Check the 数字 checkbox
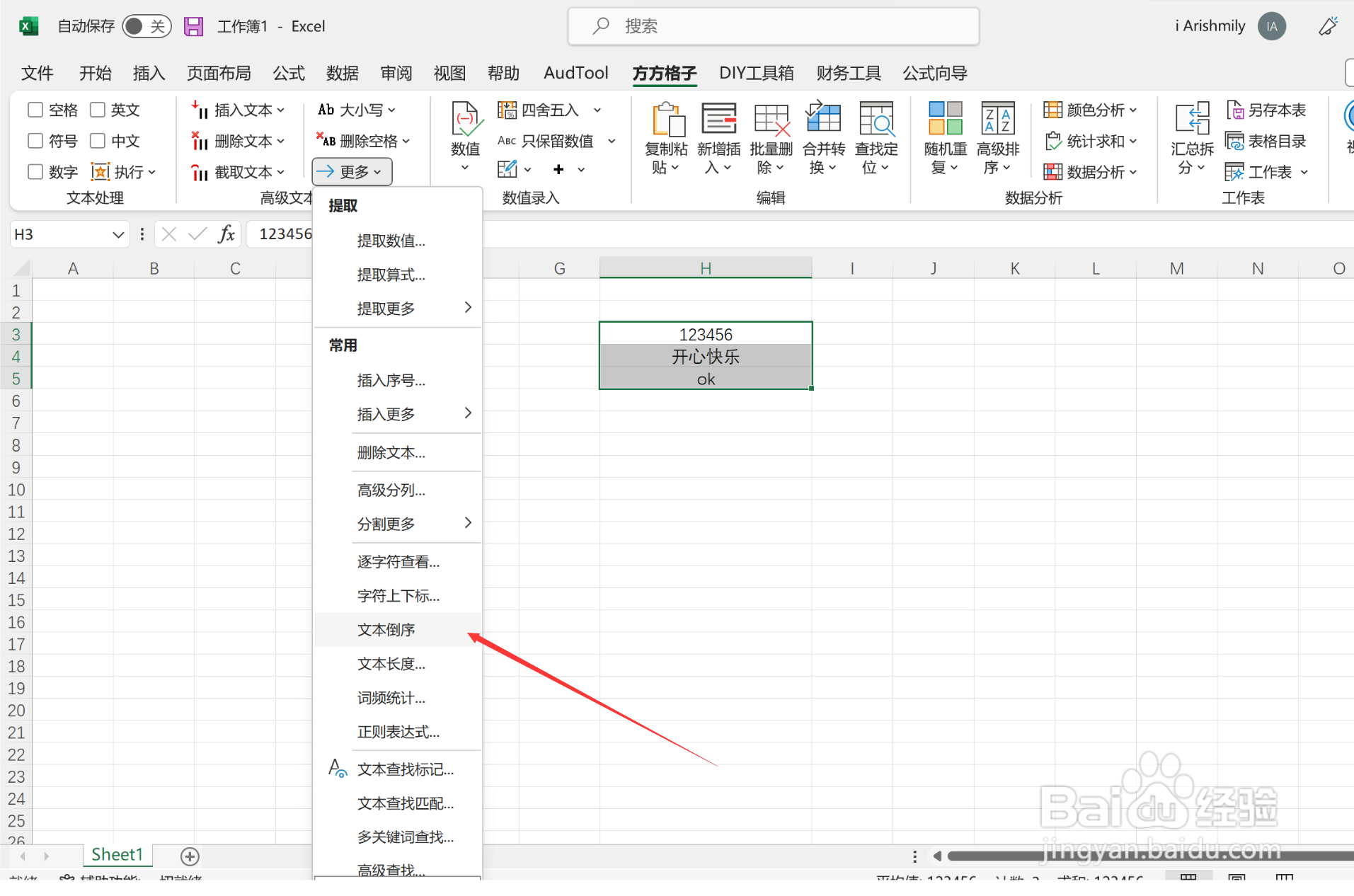Viewport: 1354px width, 896px height. click(x=35, y=172)
